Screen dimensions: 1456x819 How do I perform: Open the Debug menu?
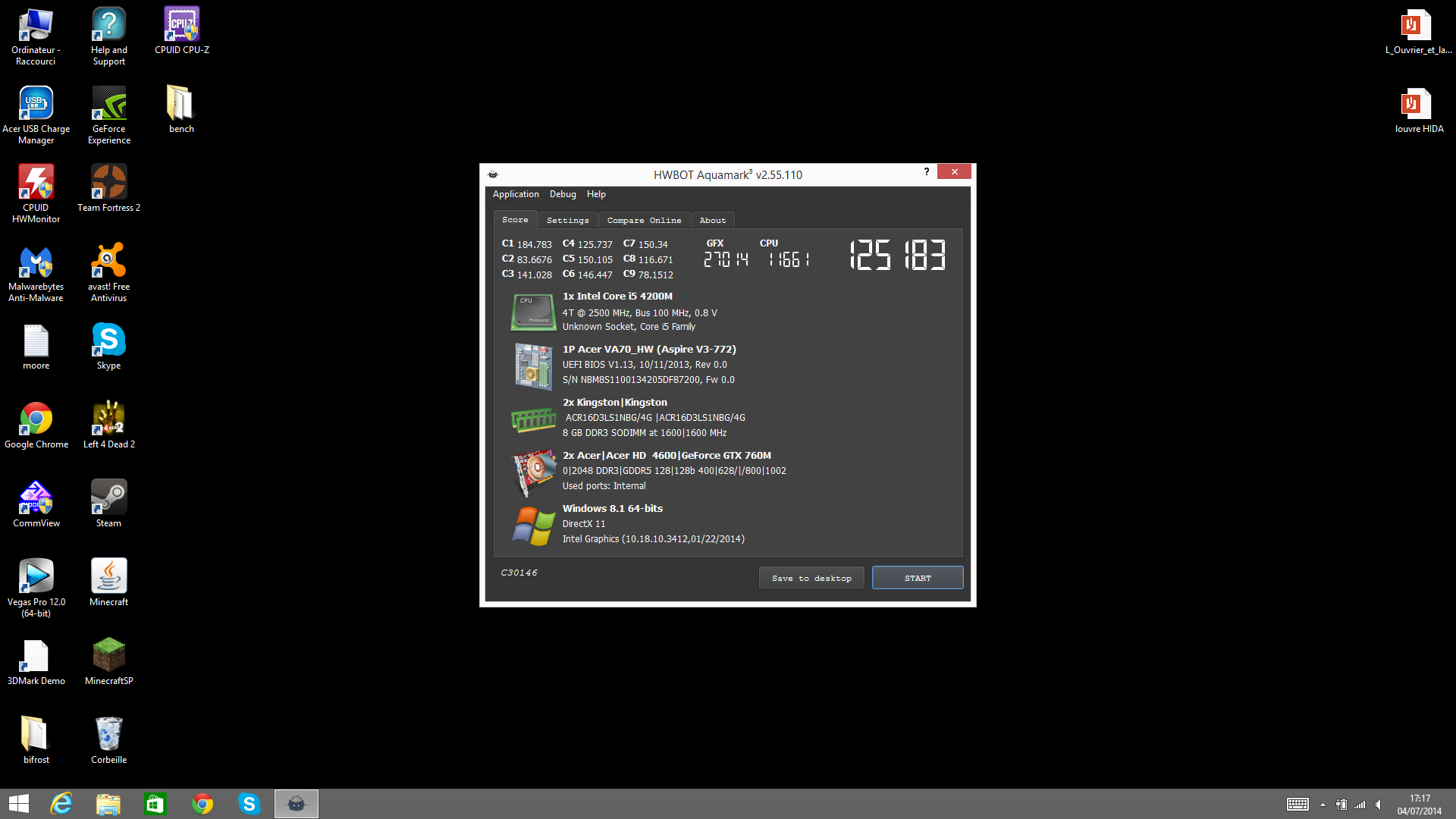point(563,194)
